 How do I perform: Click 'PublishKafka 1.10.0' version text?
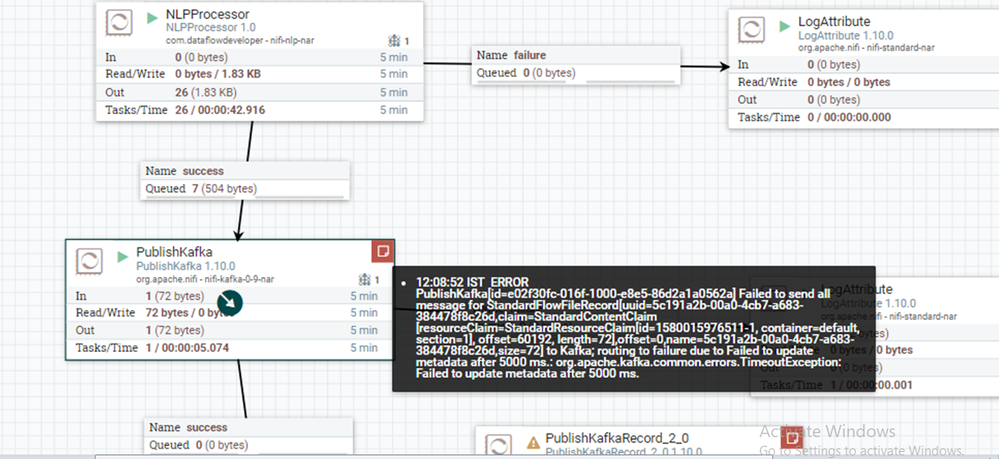click(x=186, y=266)
